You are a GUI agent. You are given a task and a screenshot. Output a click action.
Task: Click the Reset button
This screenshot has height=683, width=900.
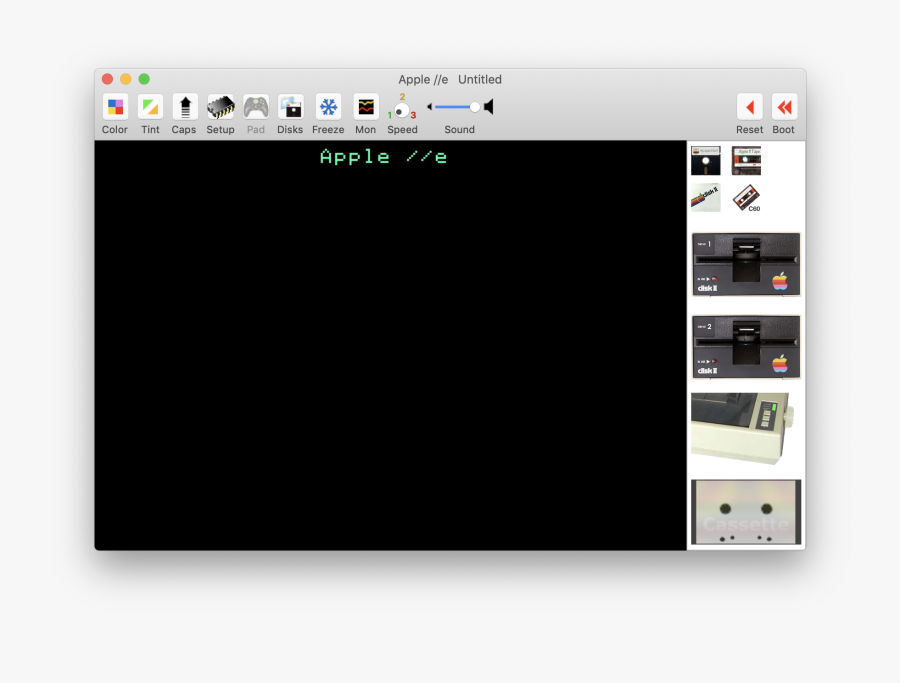point(750,107)
